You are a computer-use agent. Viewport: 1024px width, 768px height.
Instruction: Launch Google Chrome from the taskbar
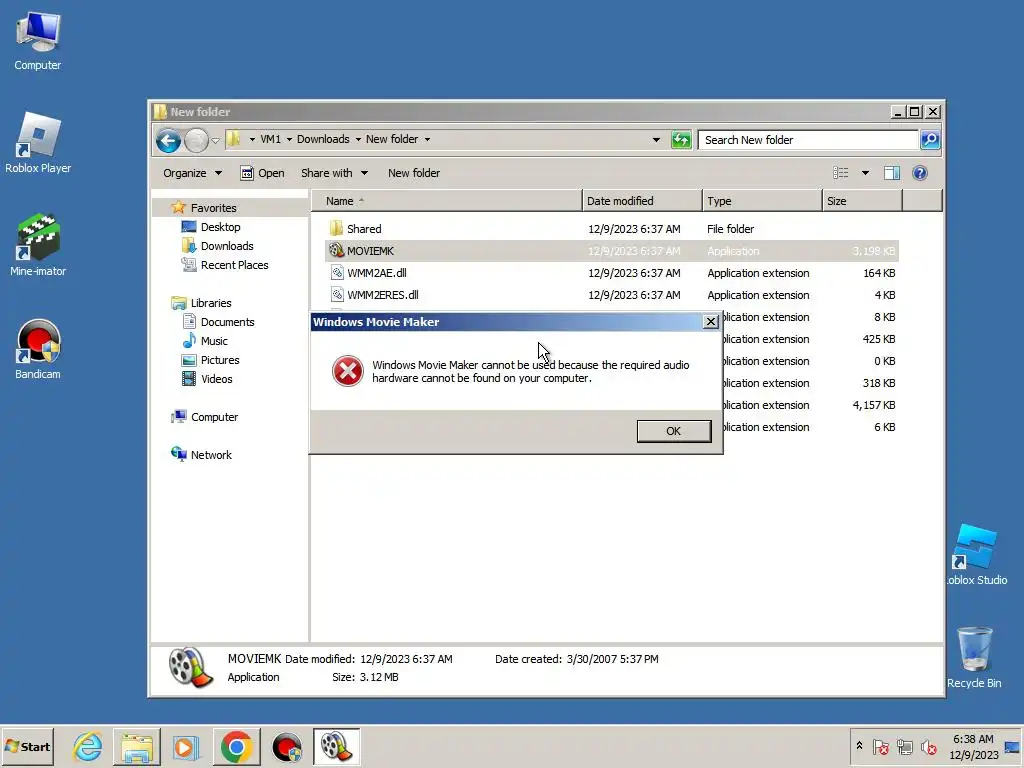pos(236,746)
